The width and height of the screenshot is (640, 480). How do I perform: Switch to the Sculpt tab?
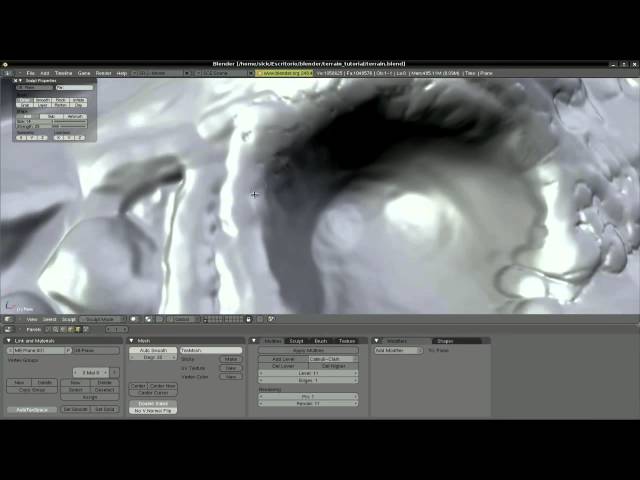[x=296, y=341]
